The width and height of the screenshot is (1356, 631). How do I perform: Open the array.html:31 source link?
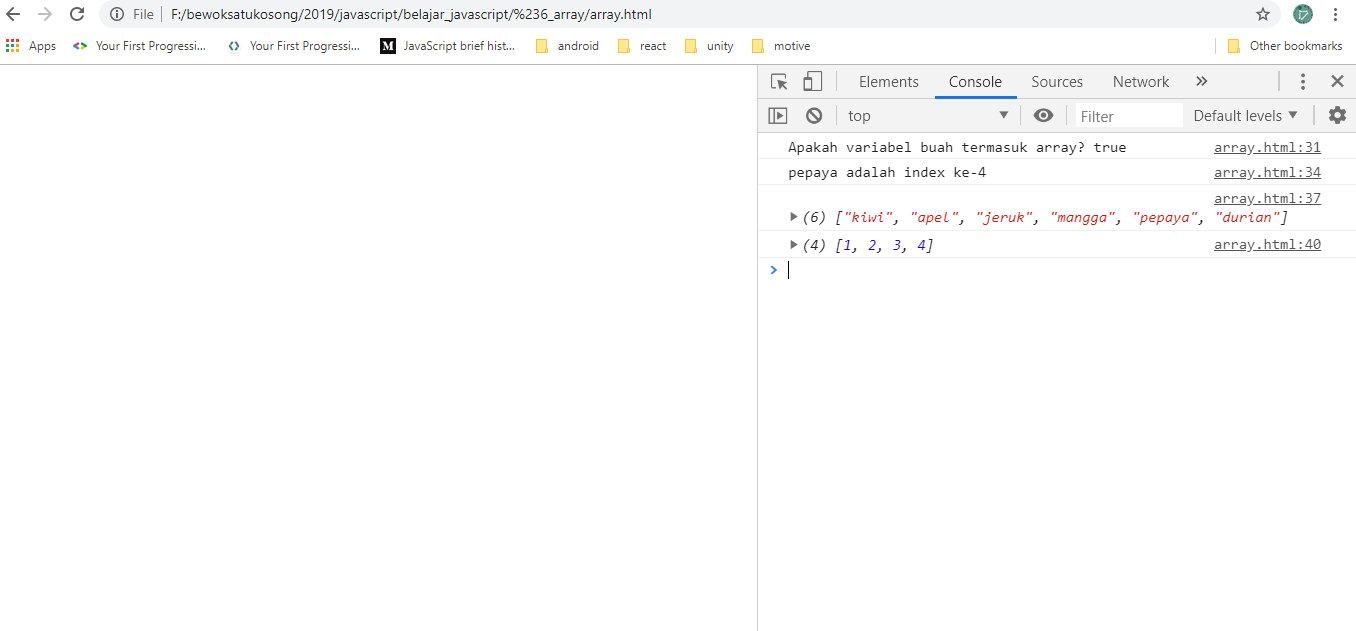pos(1267,147)
